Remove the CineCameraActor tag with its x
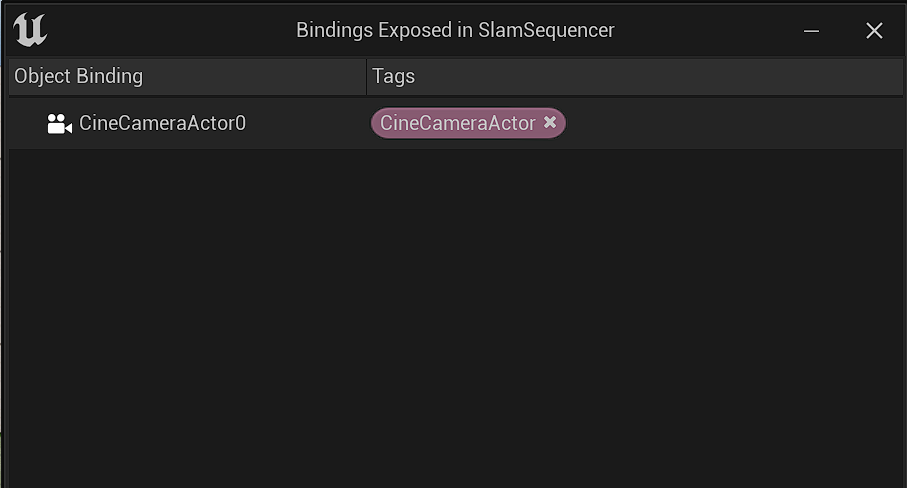The width and height of the screenshot is (907, 488). click(550, 122)
